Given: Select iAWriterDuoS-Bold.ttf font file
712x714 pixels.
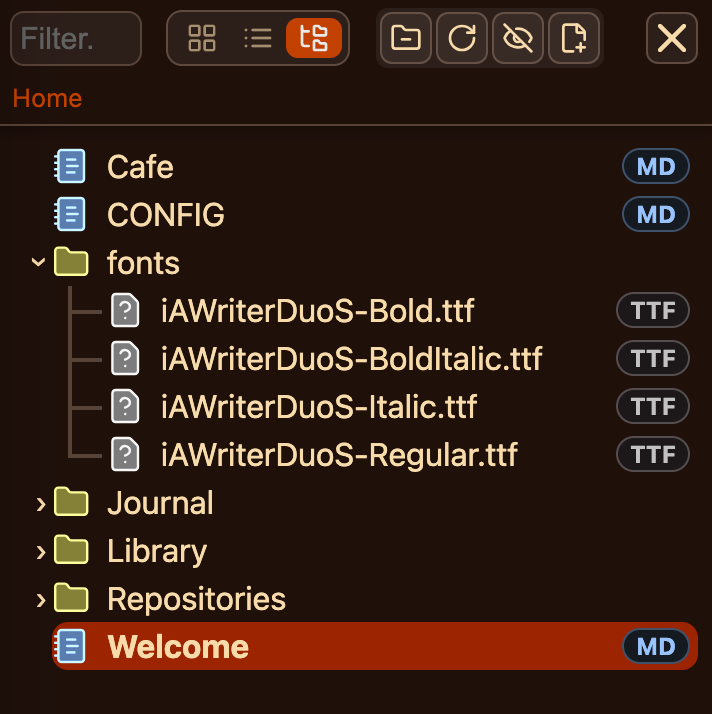Looking at the screenshot, I should (x=317, y=311).
